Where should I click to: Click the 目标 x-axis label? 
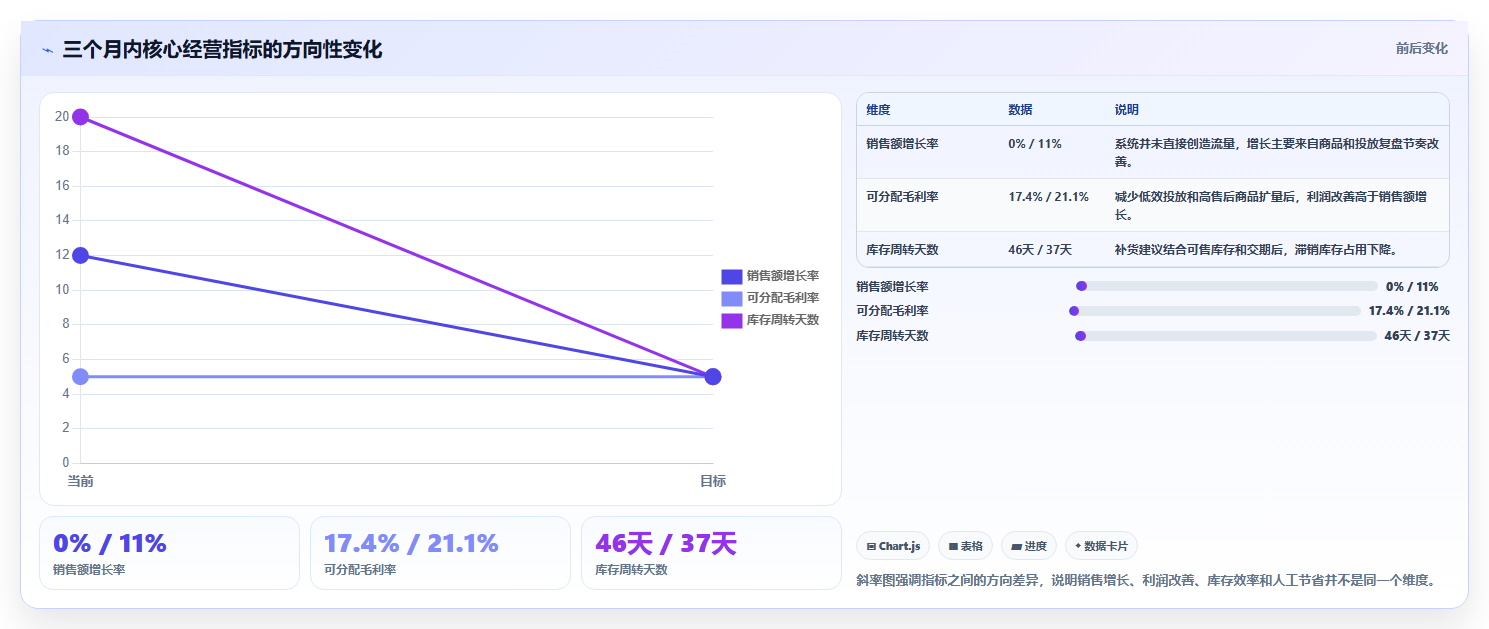pyautogui.click(x=713, y=481)
